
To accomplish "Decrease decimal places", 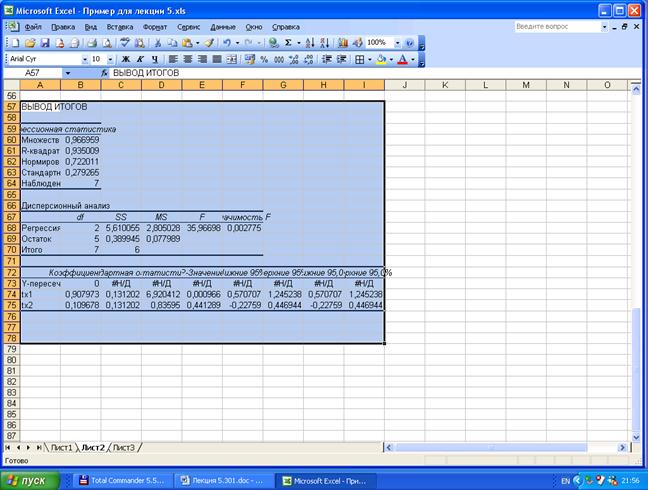I will click(309, 59).
